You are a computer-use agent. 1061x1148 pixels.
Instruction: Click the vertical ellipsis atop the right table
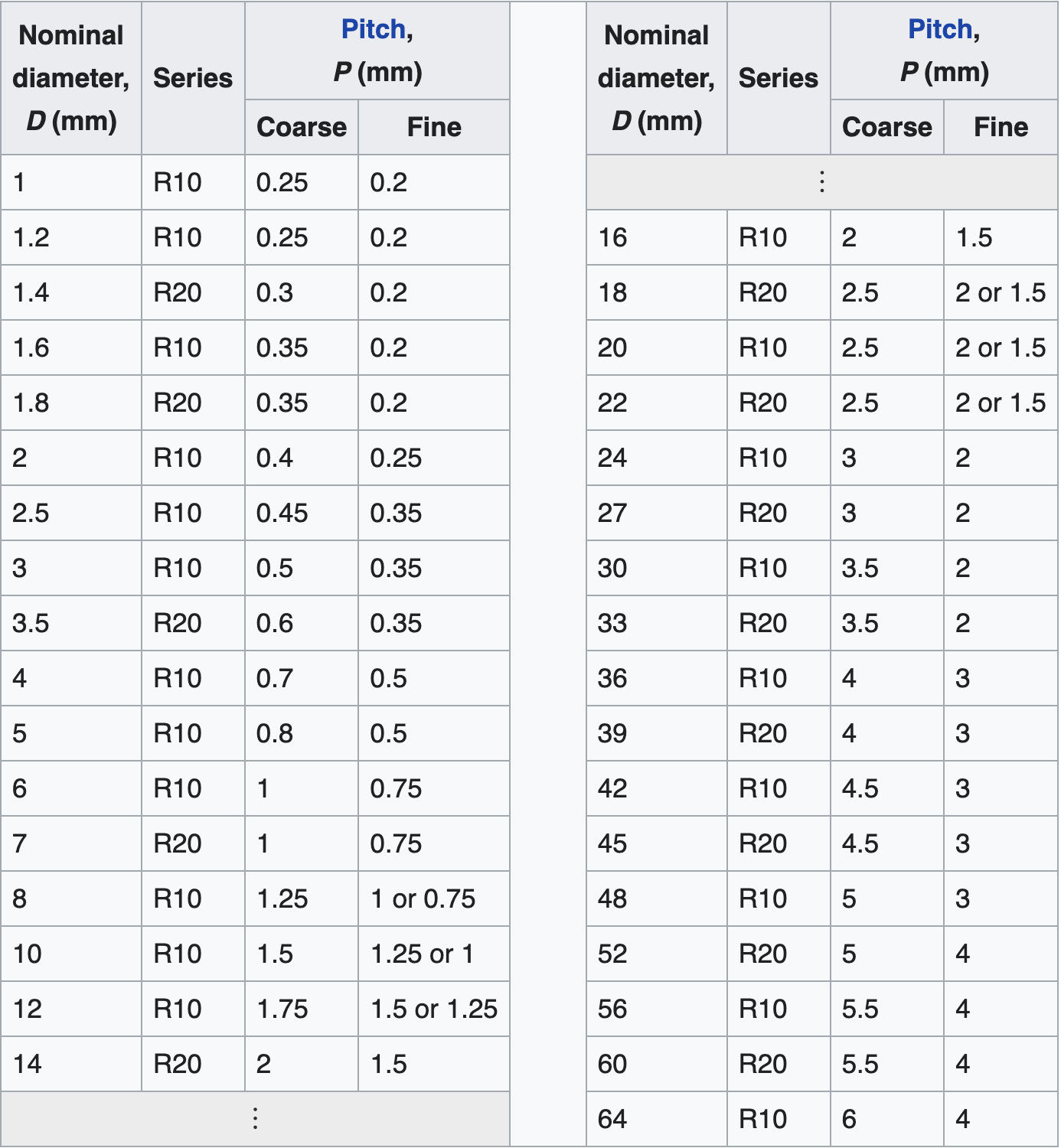pos(821,182)
